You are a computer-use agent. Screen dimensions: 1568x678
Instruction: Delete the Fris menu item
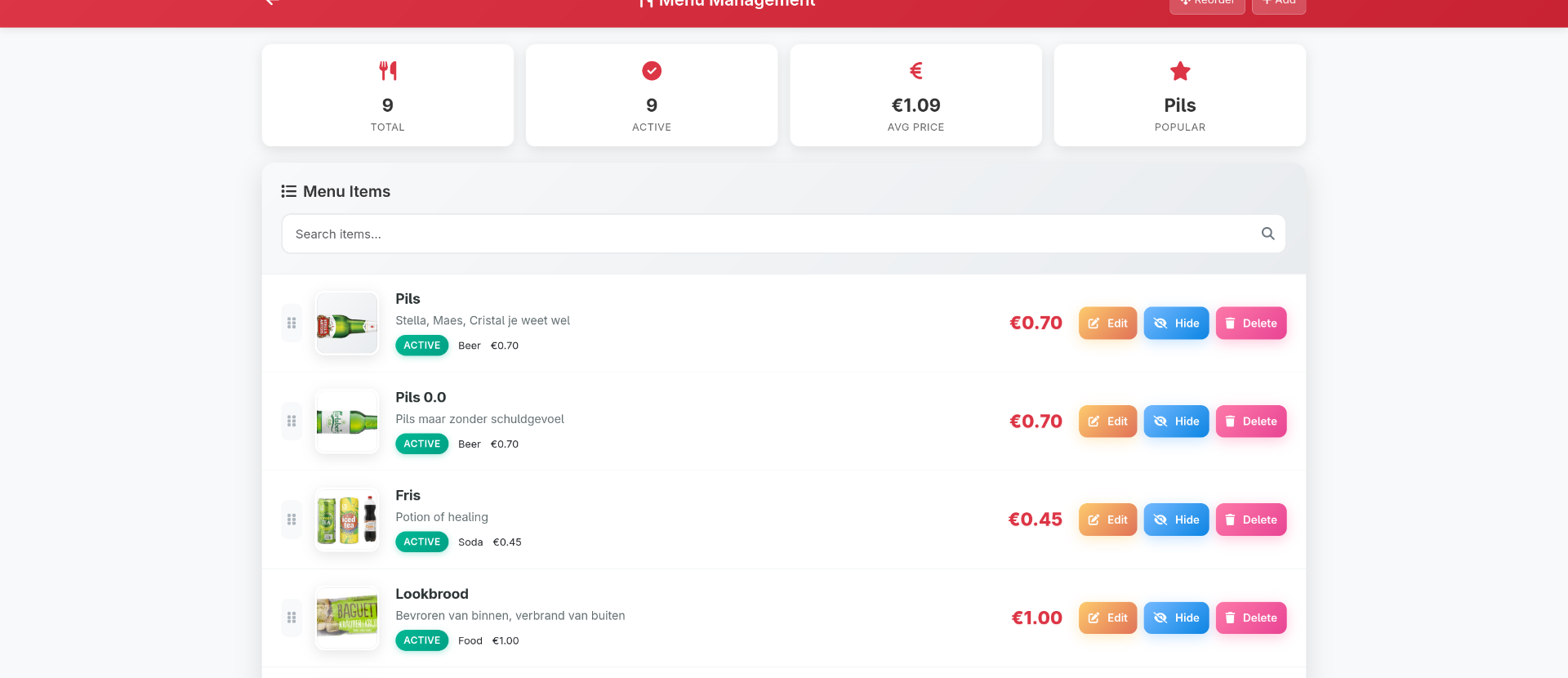click(1251, 519)
